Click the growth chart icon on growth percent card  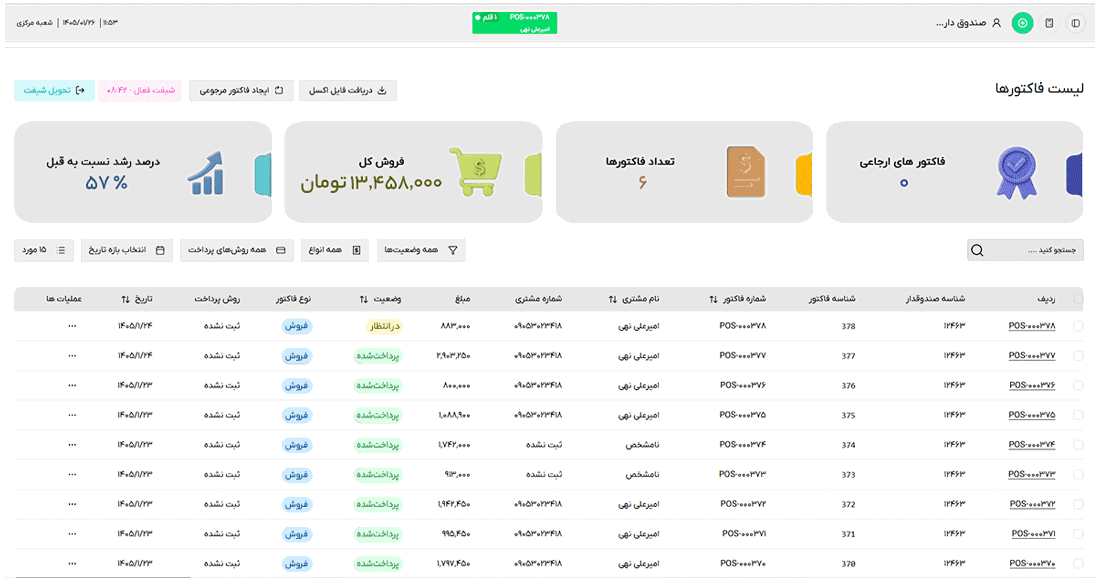click(206, 173)
